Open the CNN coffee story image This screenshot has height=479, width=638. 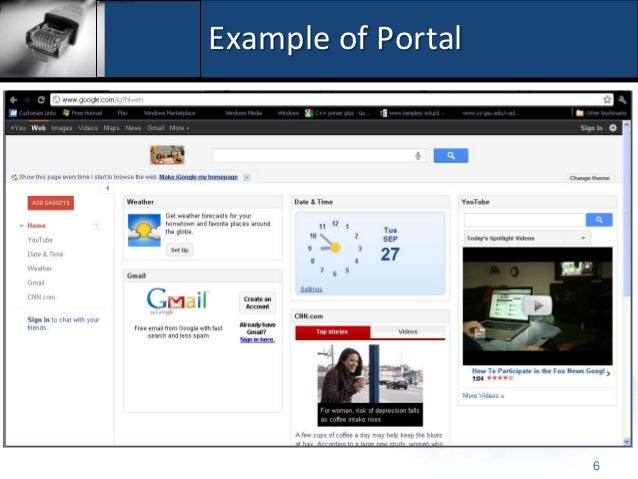coord(370,385)
